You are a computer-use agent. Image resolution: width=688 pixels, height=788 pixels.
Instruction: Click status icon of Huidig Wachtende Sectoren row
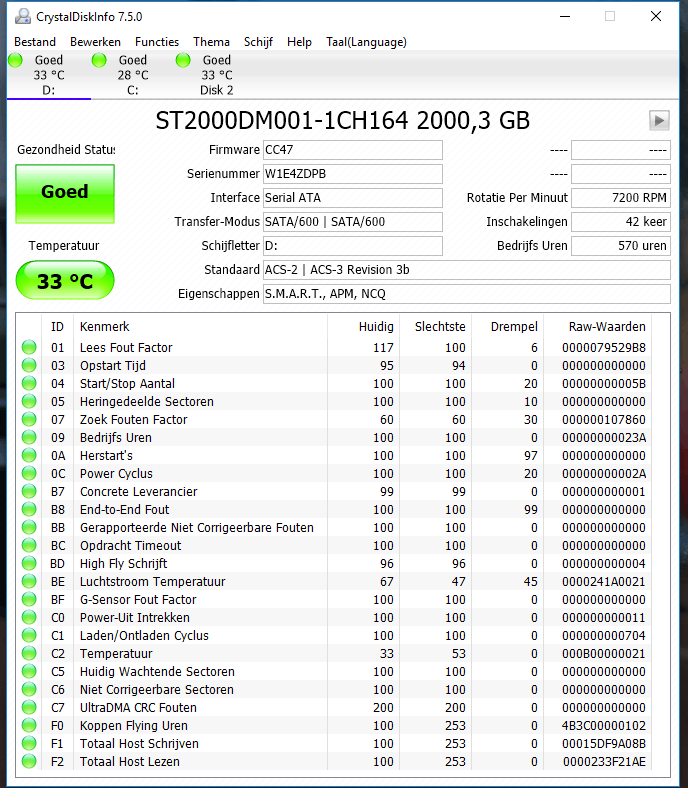point(29,671)
